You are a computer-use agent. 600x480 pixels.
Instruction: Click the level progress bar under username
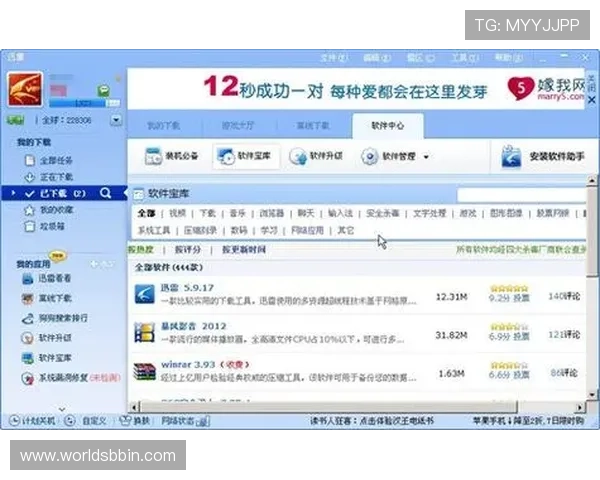[x=85, y=103]
